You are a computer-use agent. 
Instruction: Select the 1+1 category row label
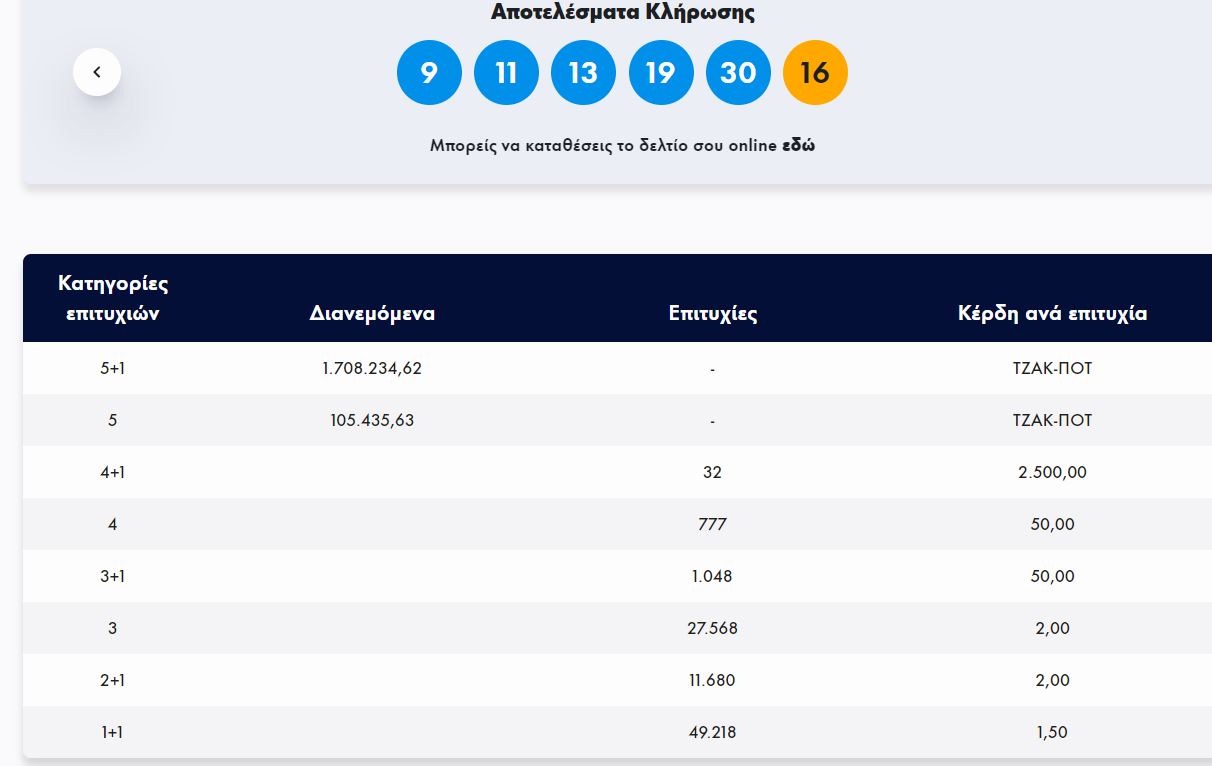coord(113,732)
